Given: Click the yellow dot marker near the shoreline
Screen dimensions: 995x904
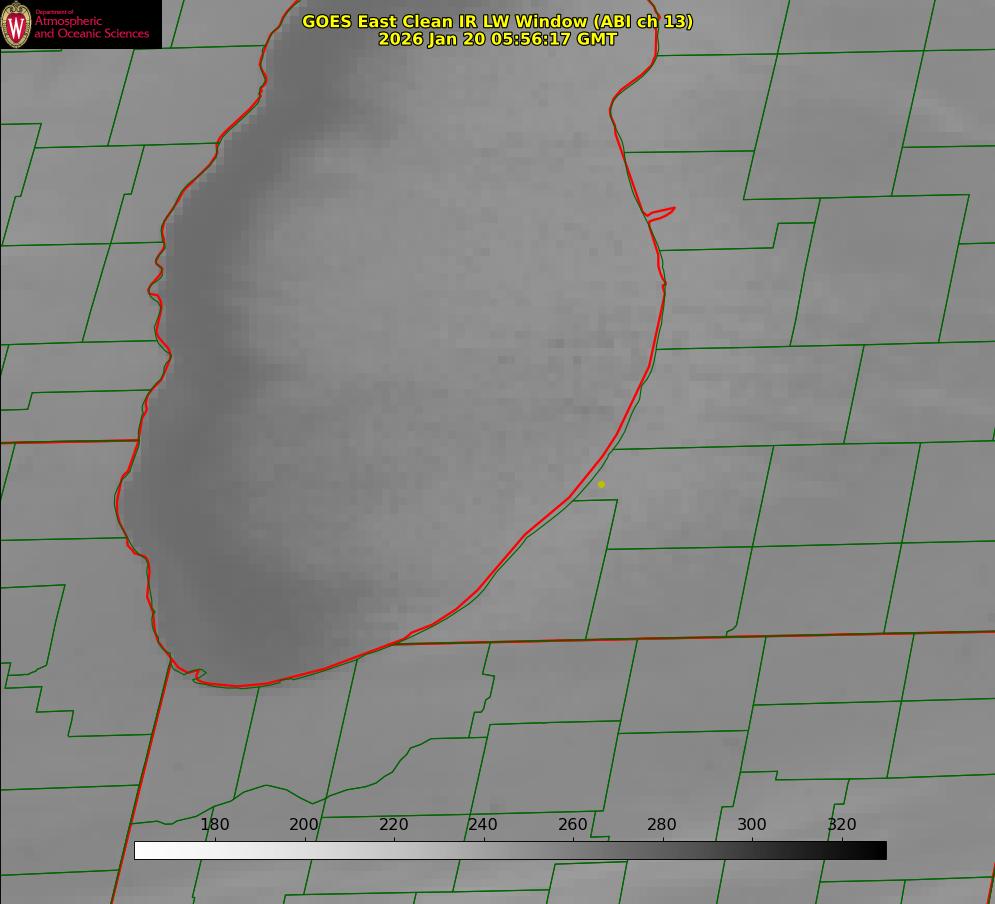Looking at the screenshot, I should tap(601, 485).
